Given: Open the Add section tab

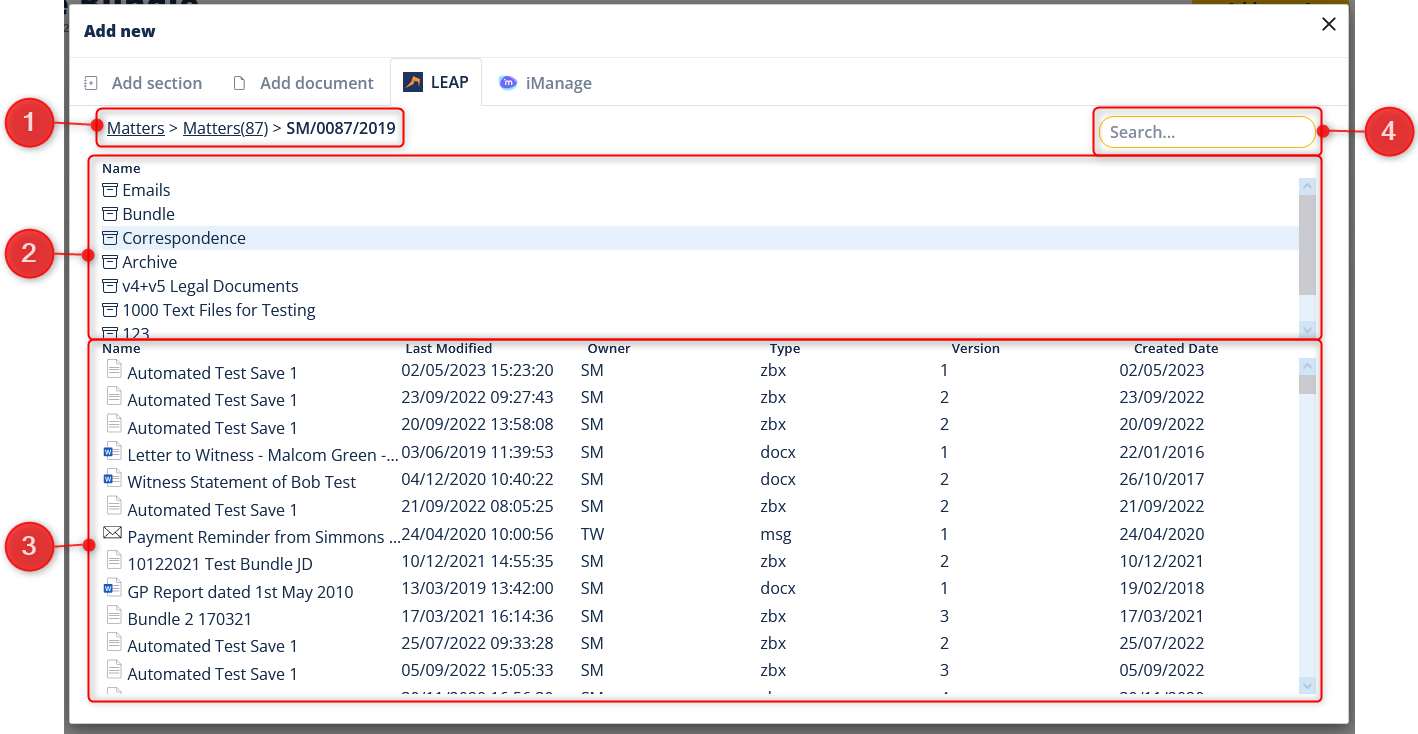Looking at the screenshot, I should [143, 83].
